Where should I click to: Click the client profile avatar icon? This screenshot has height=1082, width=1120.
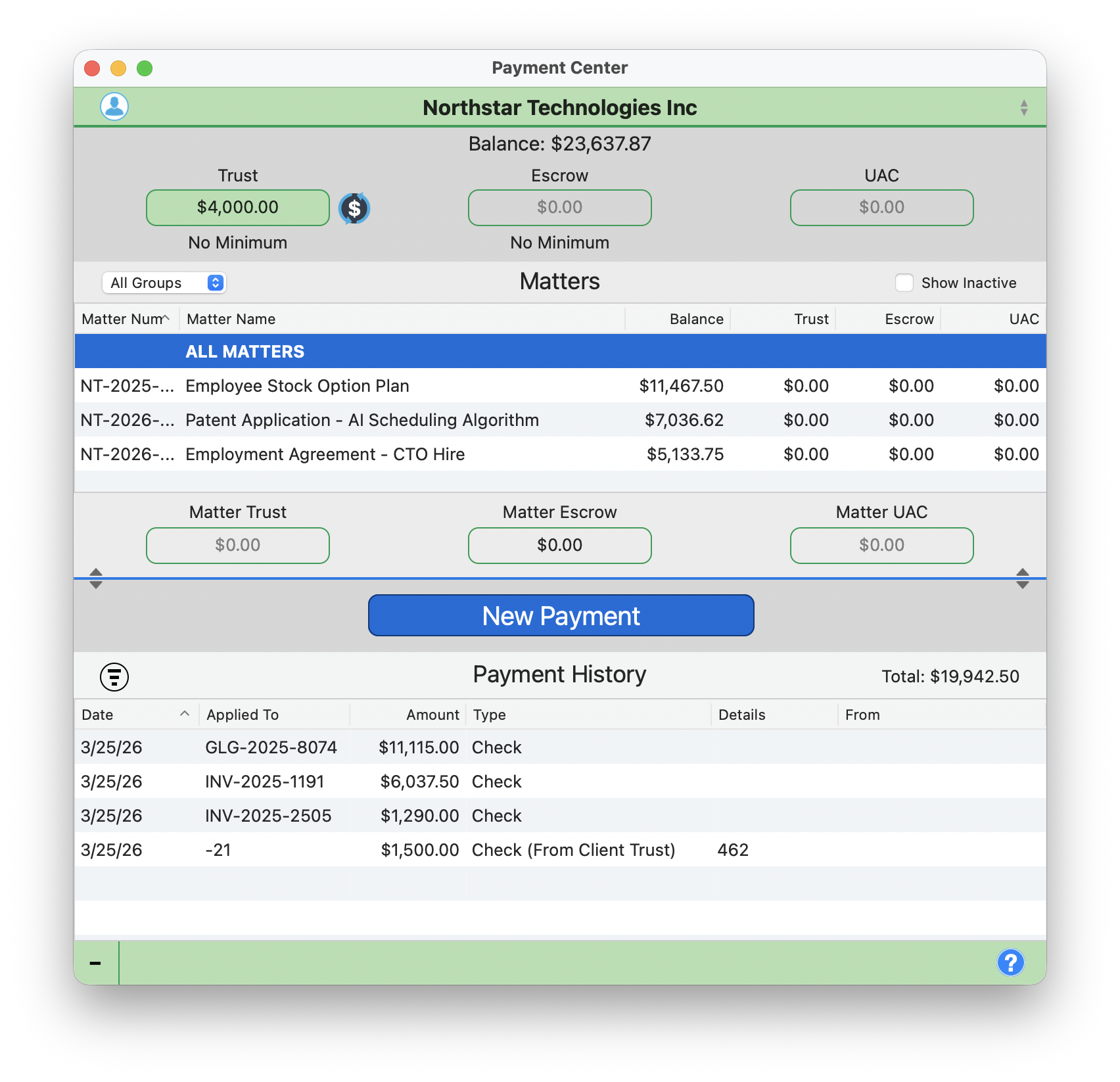click(112, 106)
